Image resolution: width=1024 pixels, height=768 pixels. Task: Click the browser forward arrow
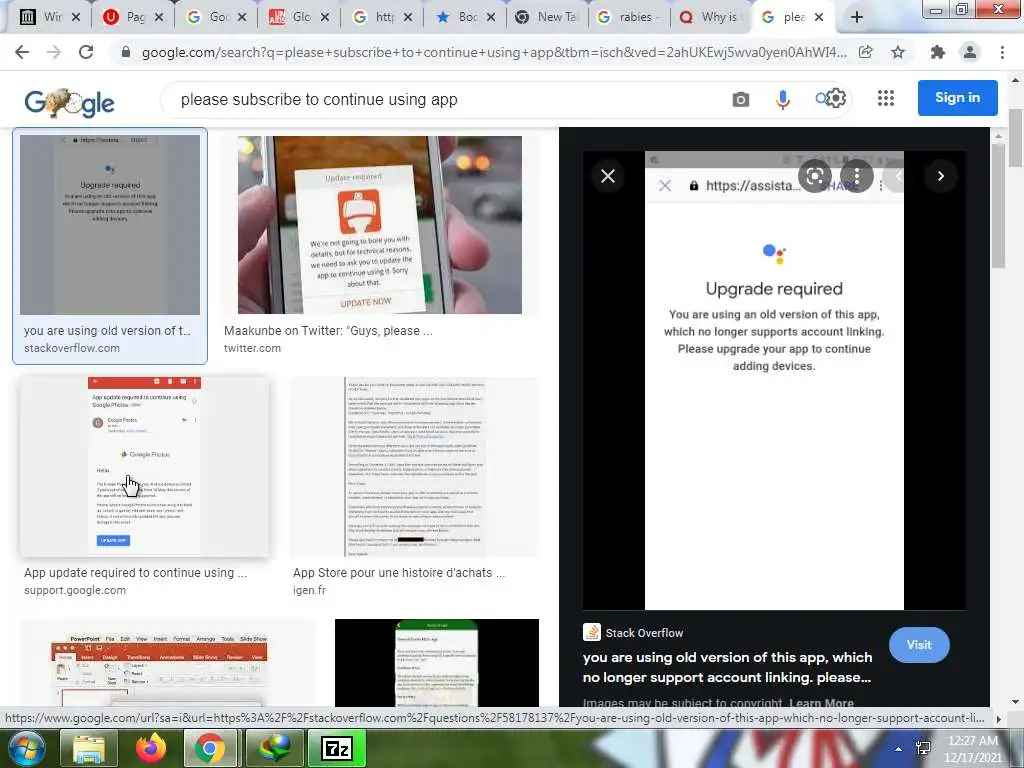click(54, 52)
